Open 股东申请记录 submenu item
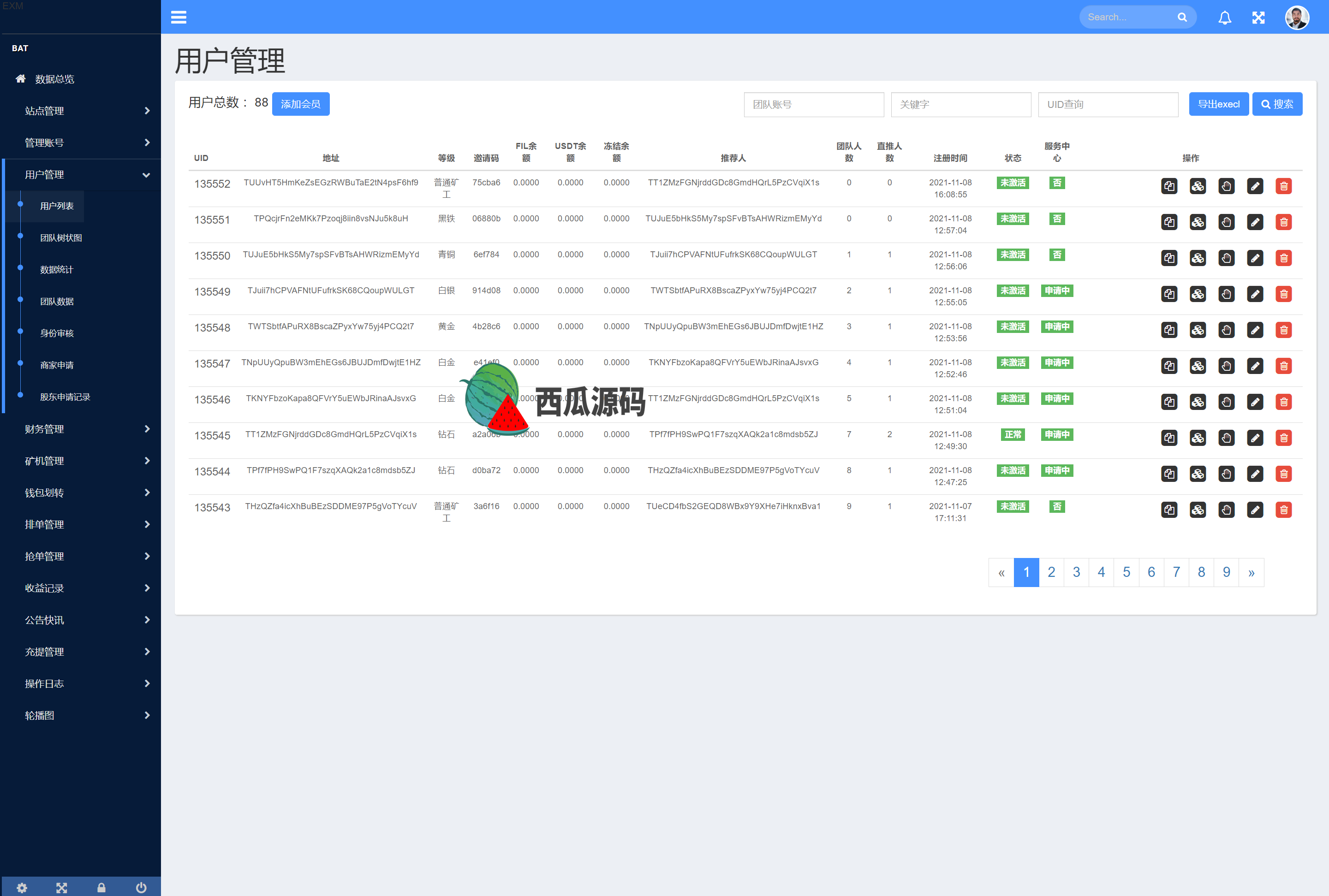This screenshot has width=1329, height=896. point(65,397)
